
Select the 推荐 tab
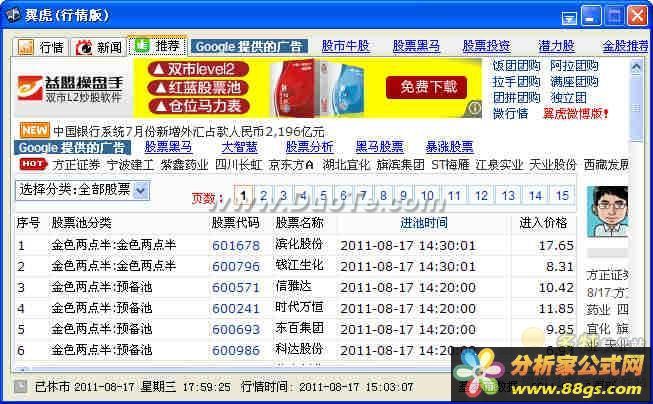coord(157,46)
